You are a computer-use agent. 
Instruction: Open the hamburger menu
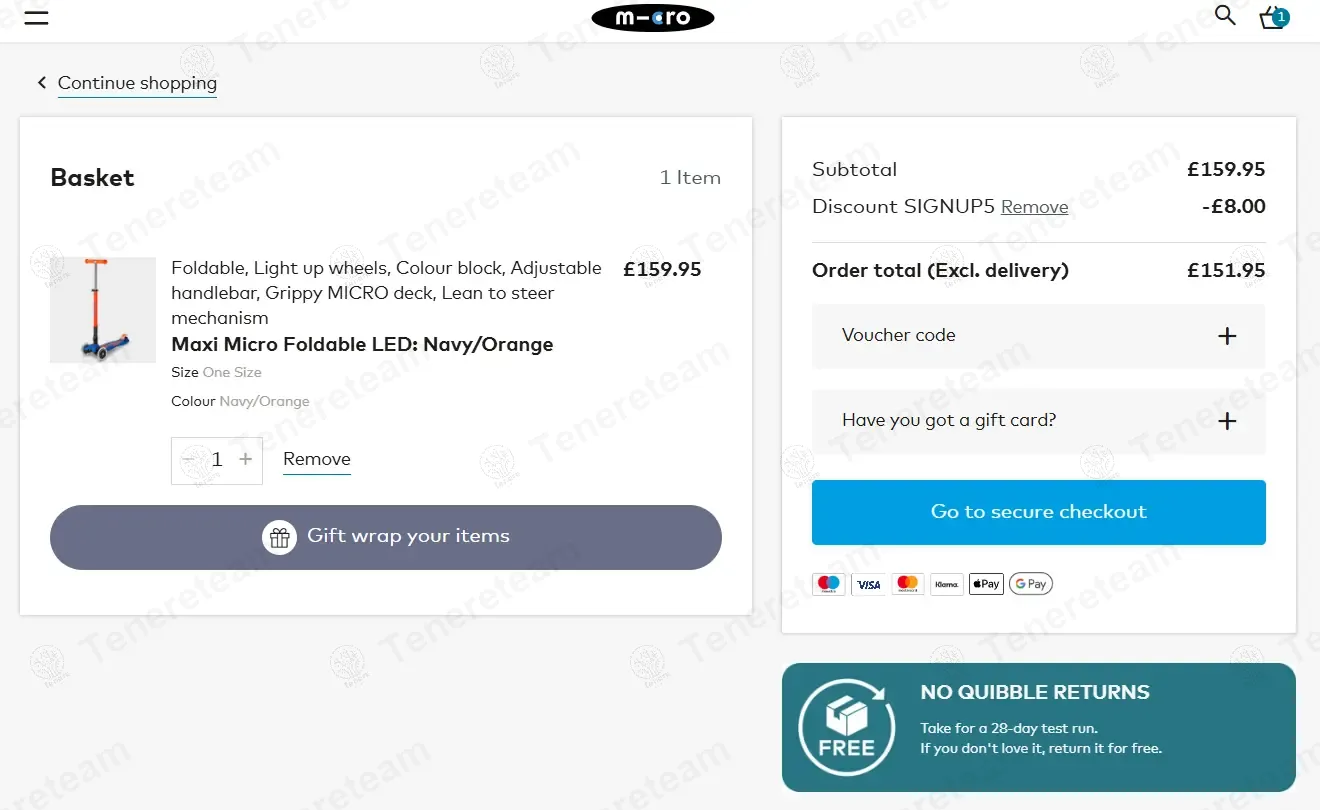tap(37, 18)
